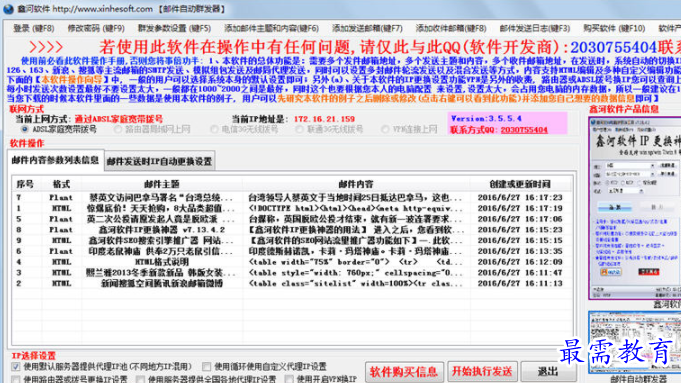Image resolution: width=681 pixels, height=383 pixels.
Task: Open 添加收件邮箱(键F8) menu
Action: point(451,29)
